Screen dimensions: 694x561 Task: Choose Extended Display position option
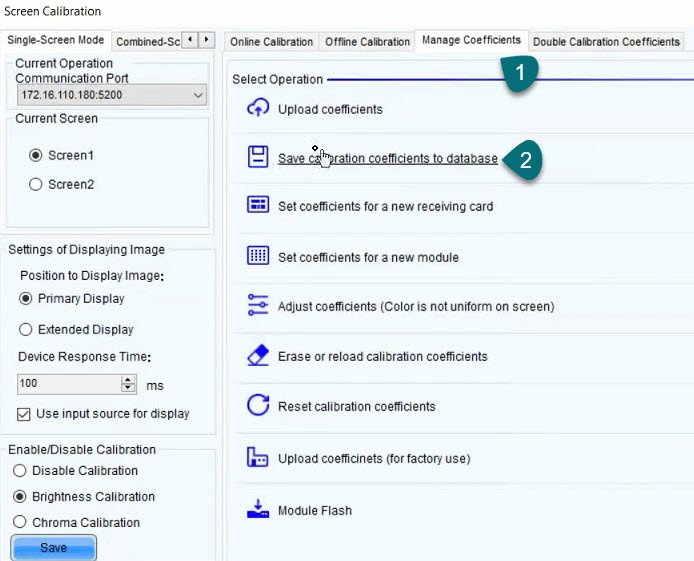(x=26, y=329)
